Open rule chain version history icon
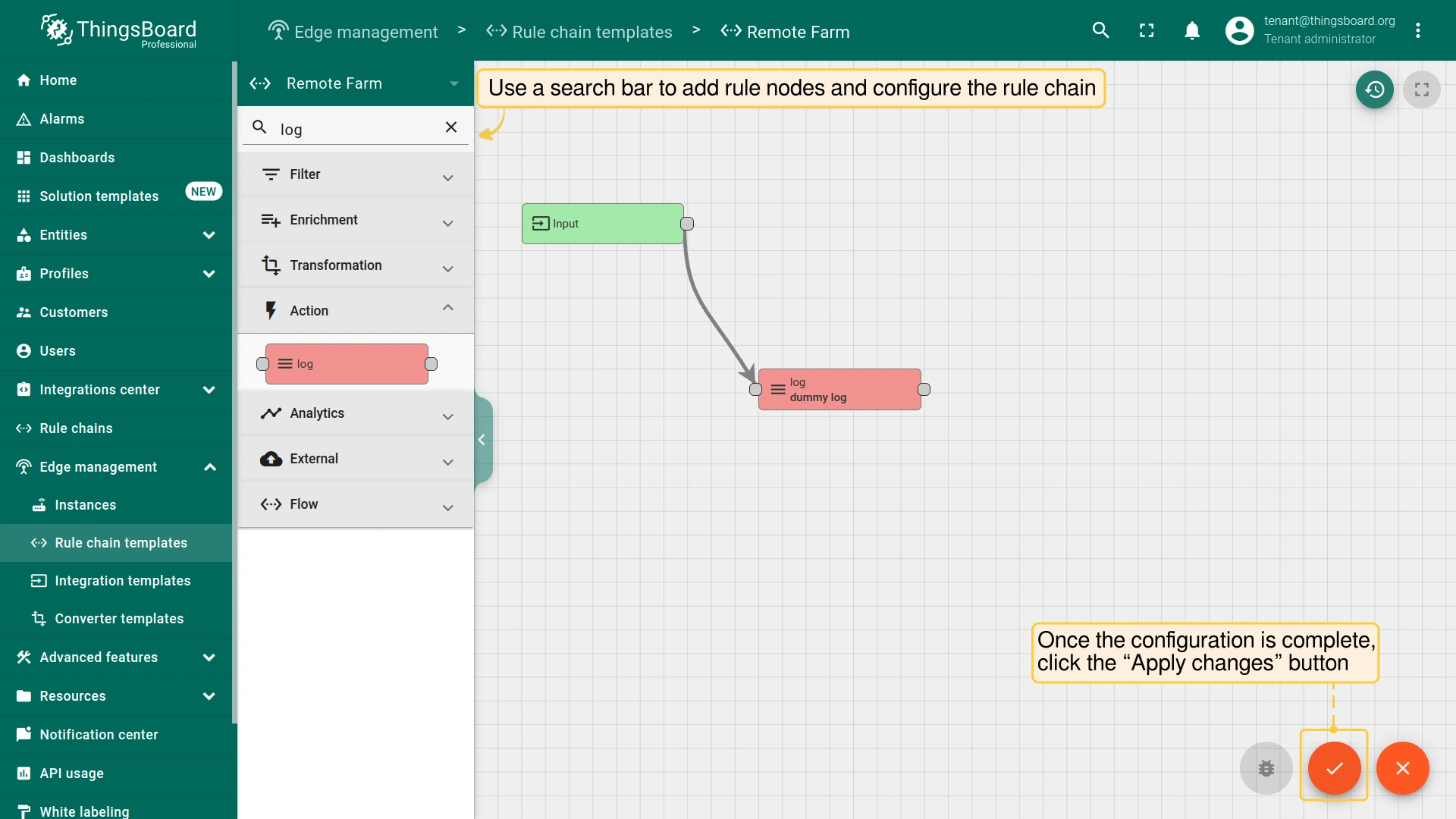The height and width of the screenshot is (819, 1456). click(x=1374, y=89)
